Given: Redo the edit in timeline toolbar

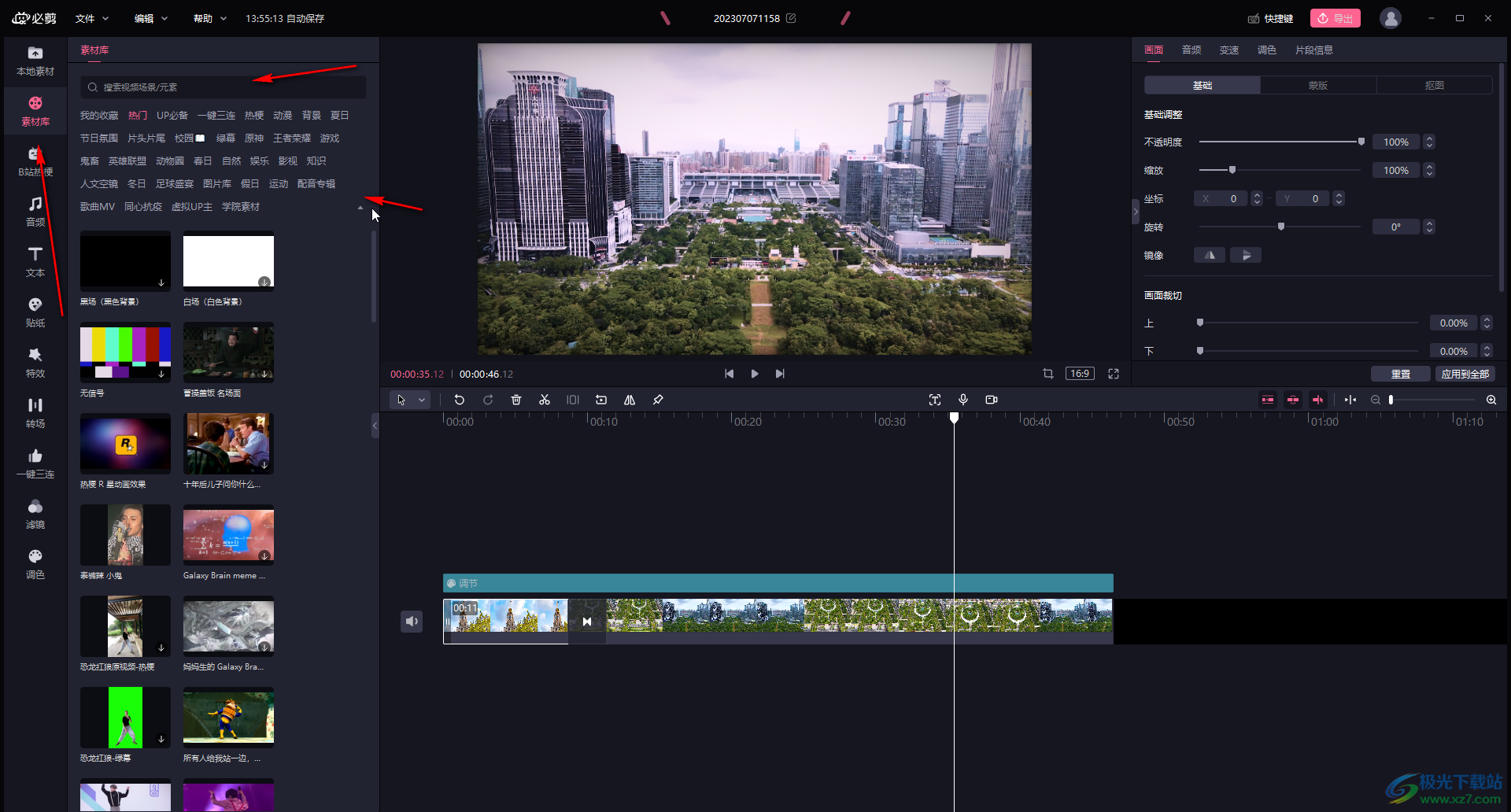Looking at the screenshot, I should pyautogui.click(x=488, y=400).
